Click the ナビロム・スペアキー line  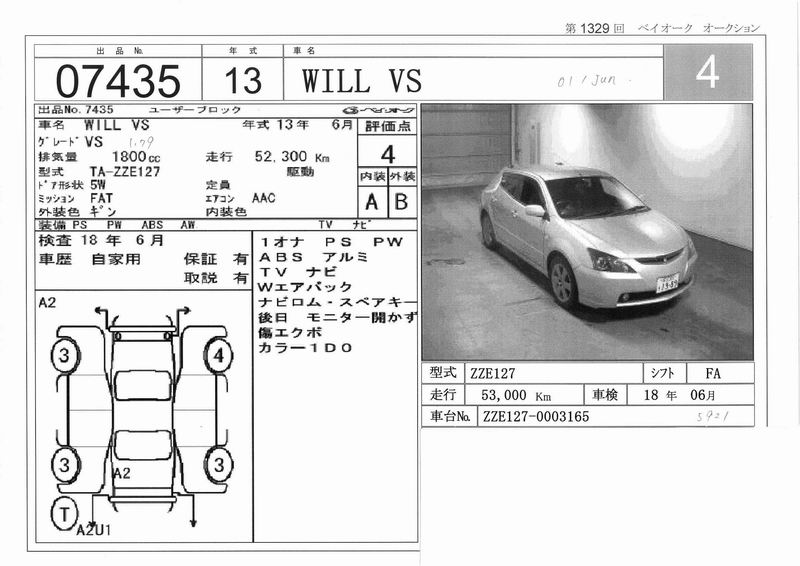point(337,302)
